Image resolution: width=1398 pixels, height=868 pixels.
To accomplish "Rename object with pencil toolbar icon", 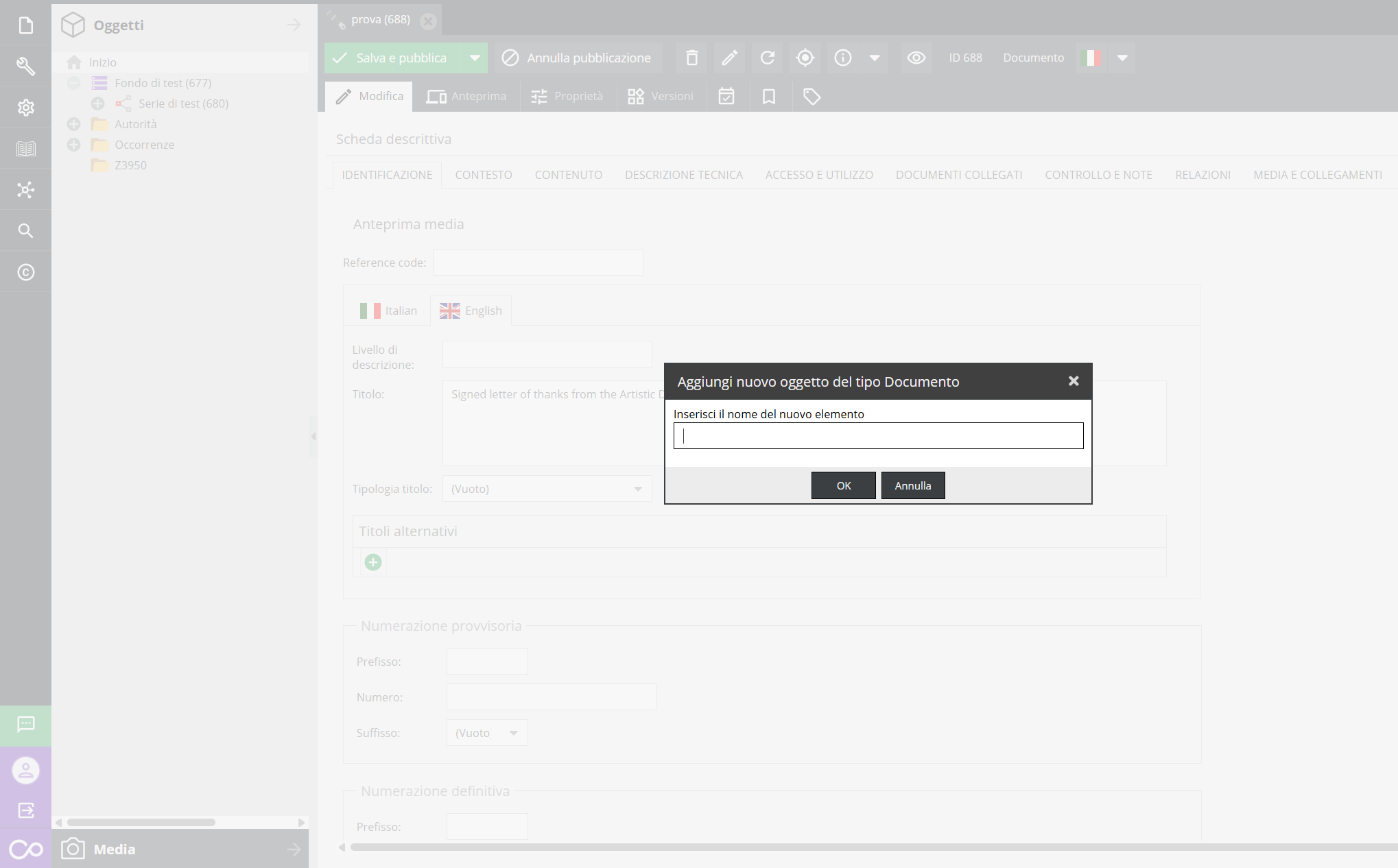I will pos(730,58).
